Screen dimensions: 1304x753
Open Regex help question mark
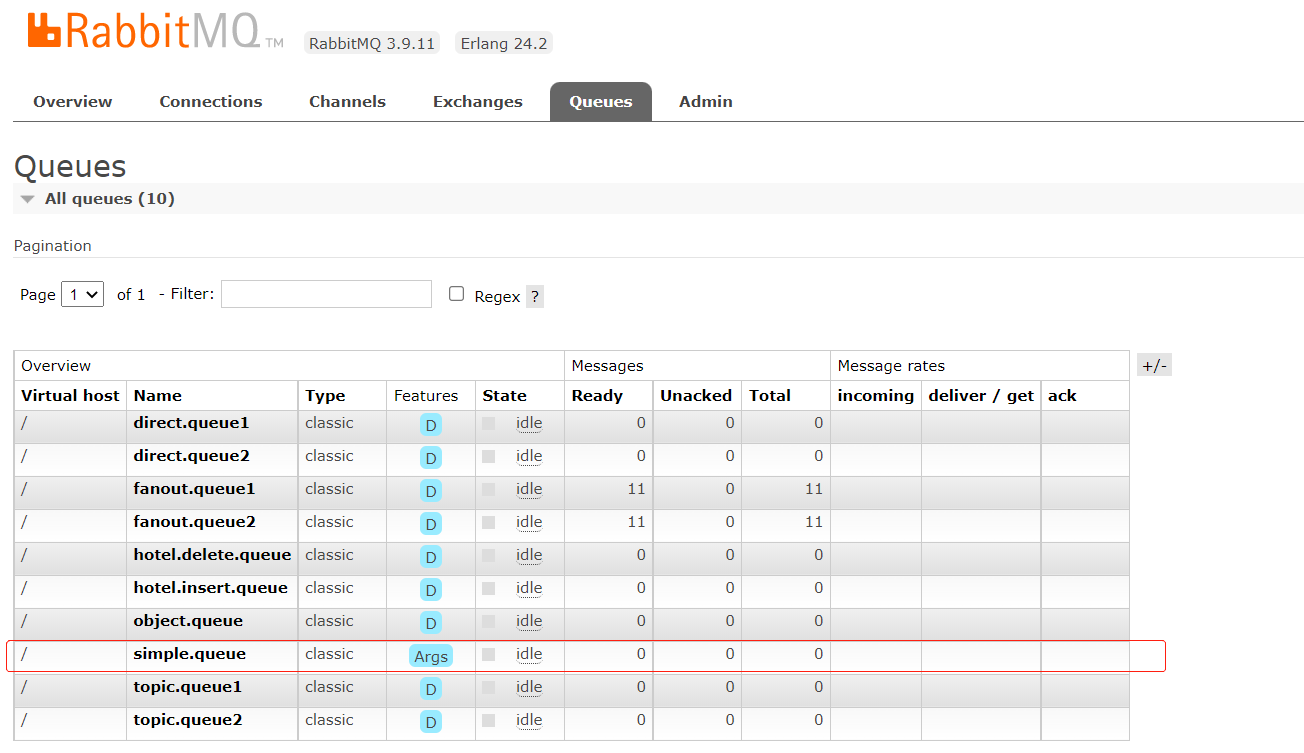(x=535, y=296)
